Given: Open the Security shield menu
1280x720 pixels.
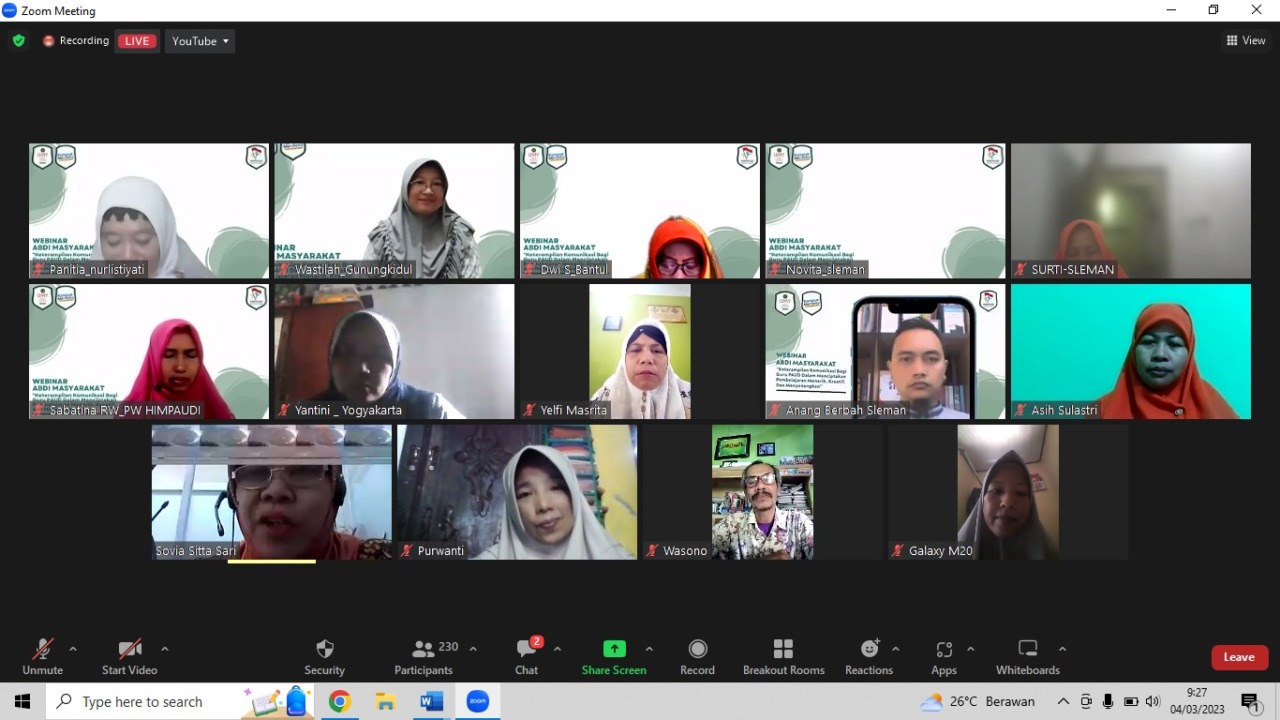Looking at the screenshot, I should point(324,657).
